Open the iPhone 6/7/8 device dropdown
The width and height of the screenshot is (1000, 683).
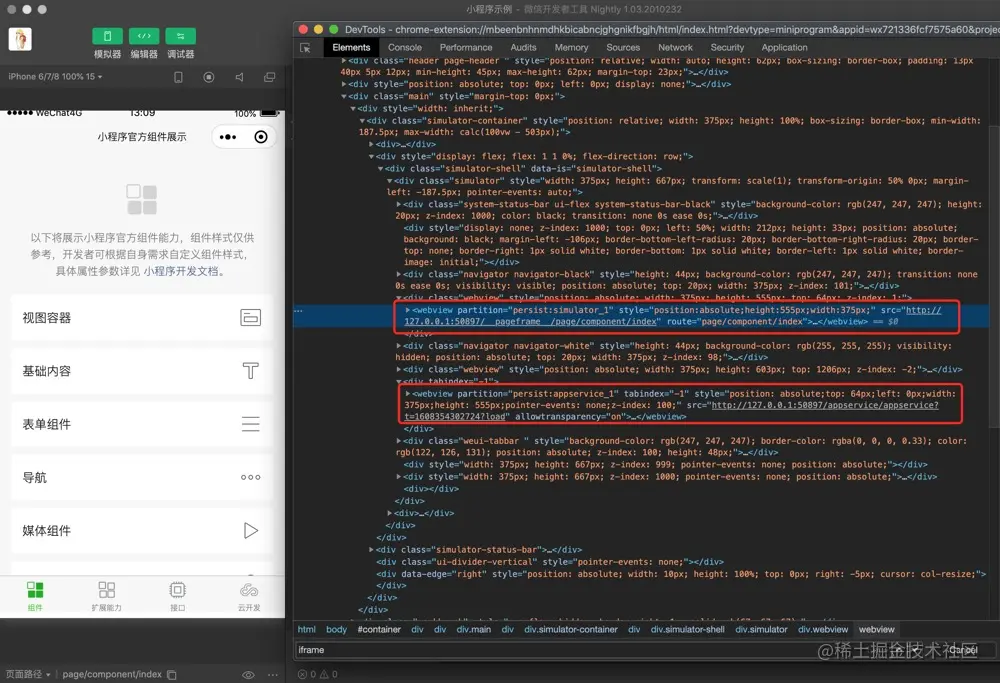coord(55,77)
